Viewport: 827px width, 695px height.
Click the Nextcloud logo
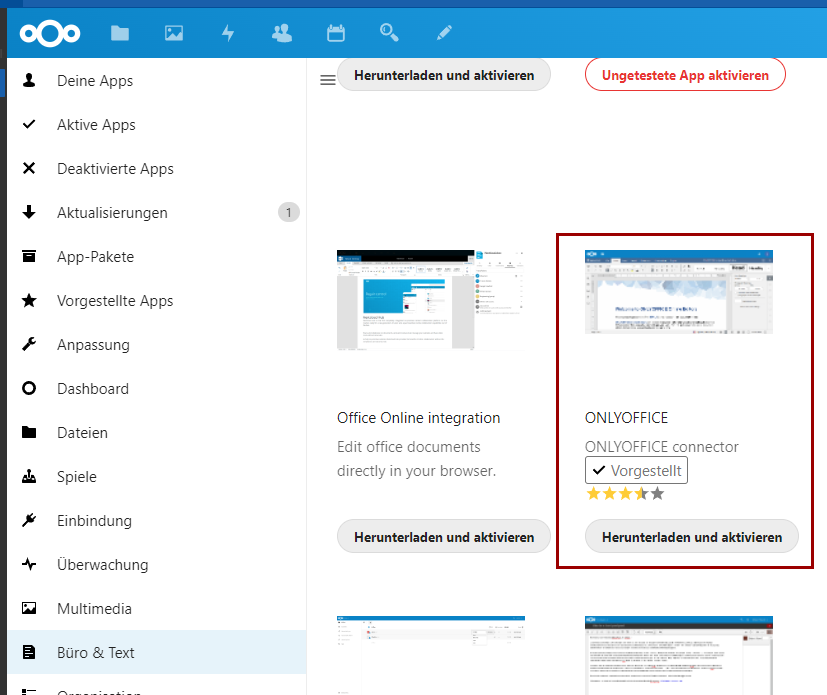[x=50, y=34]
